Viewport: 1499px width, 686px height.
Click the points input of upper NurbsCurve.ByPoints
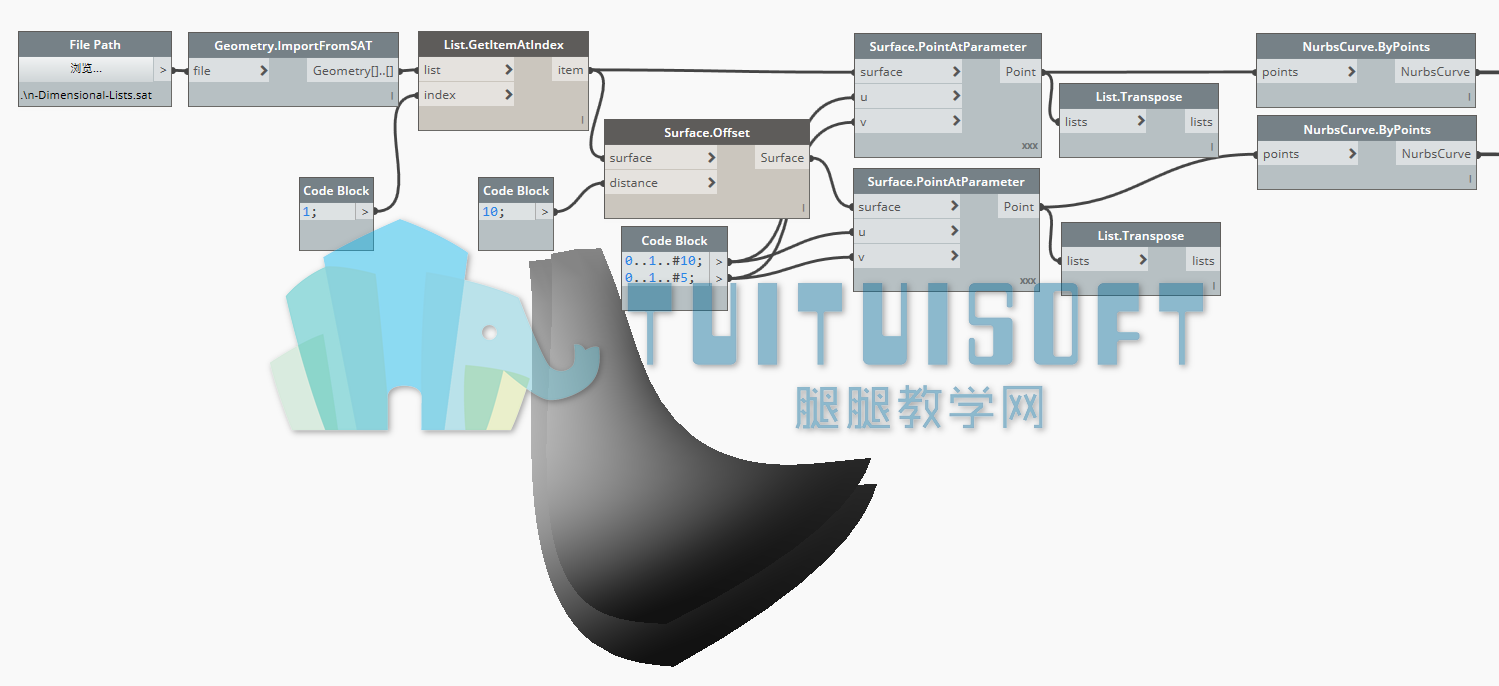[1307, 72]
